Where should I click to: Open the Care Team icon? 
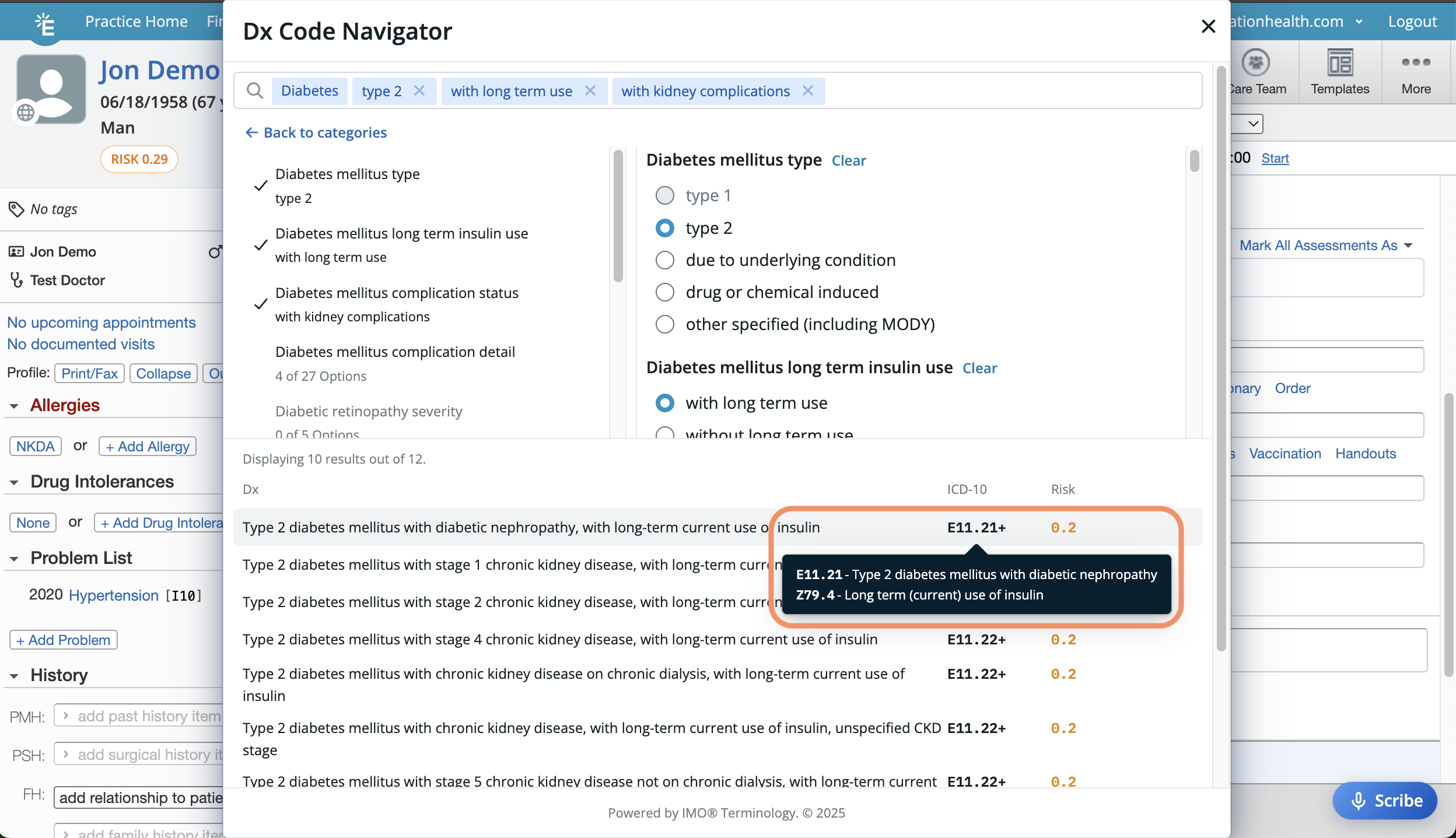[1255, 63]
